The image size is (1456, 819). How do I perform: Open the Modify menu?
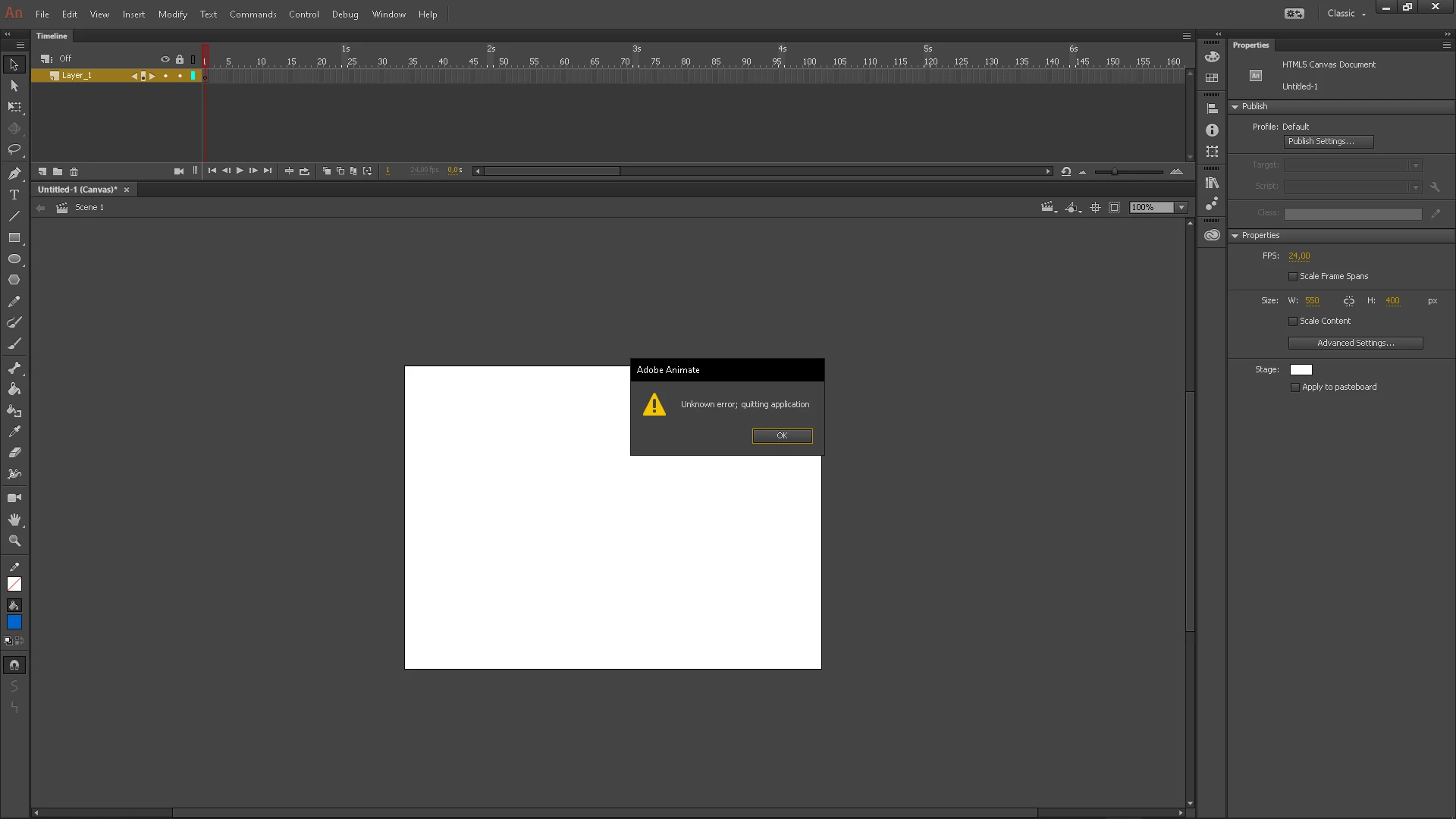(x=172, y=14)
